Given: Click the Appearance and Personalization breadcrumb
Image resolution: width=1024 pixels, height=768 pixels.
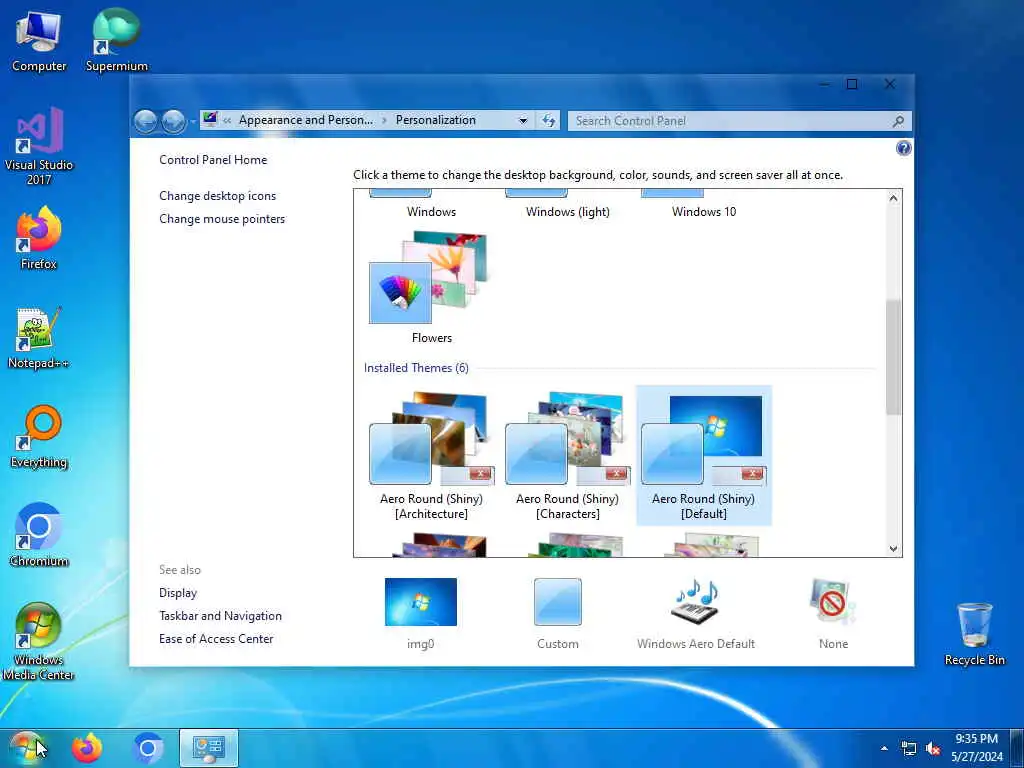Looking at the screenshot, I should pos(306,120).
